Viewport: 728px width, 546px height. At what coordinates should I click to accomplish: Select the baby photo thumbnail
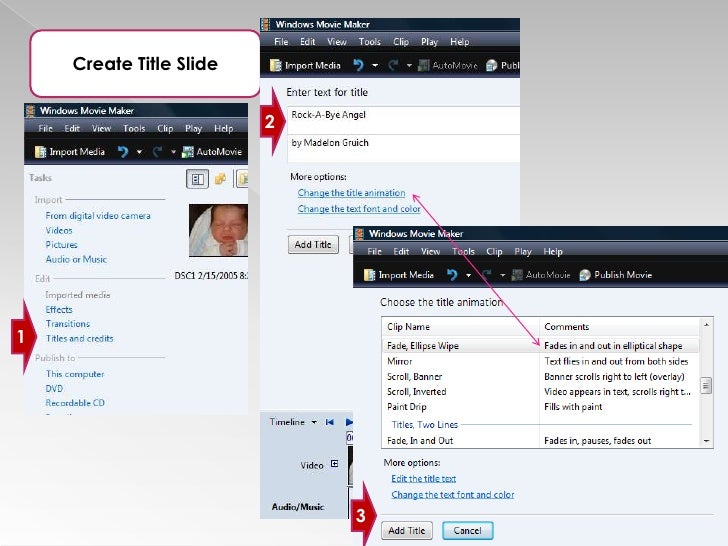tap(218, 230)
